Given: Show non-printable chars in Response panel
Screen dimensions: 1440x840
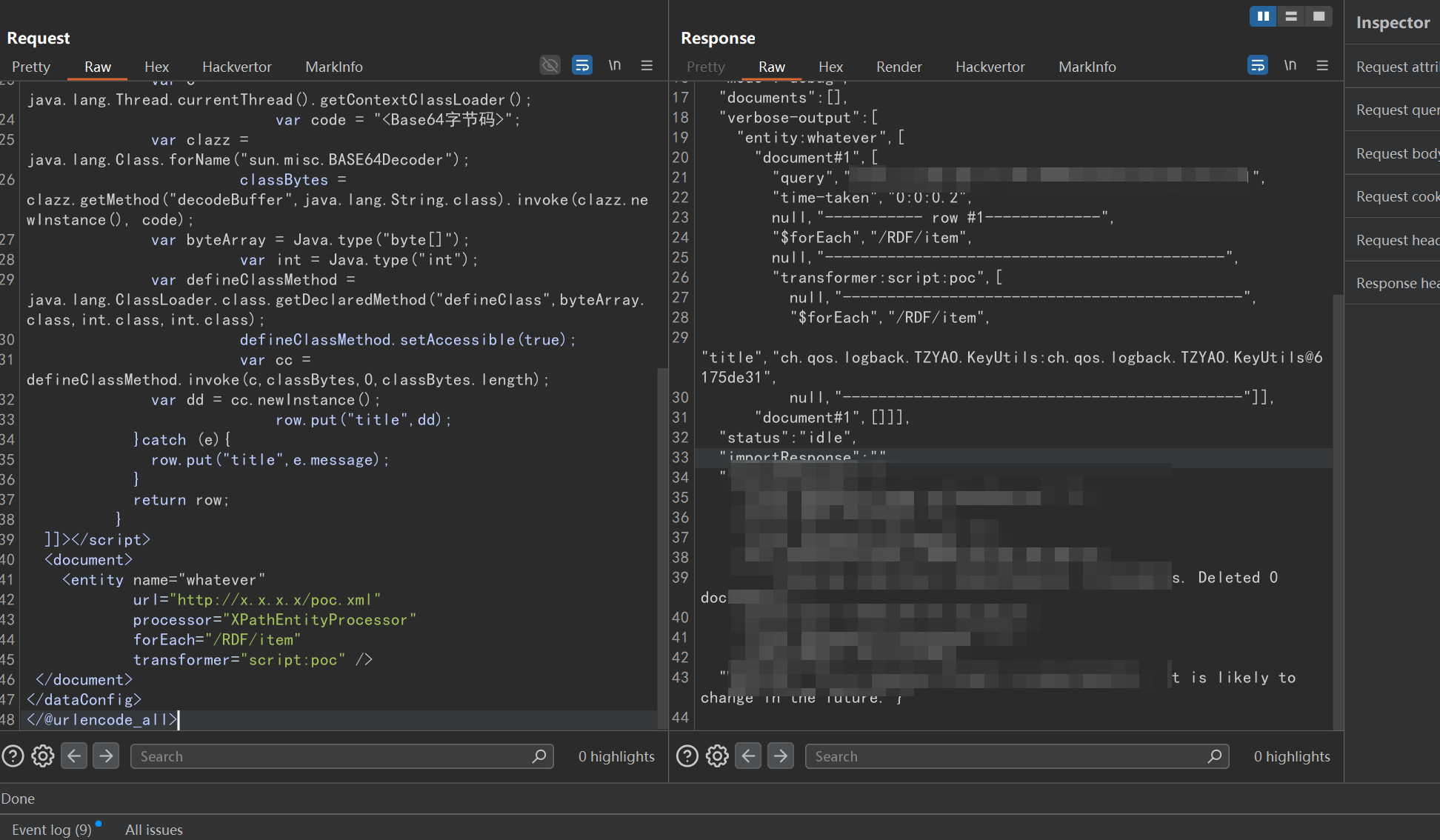Looking at the screenshot, I should pyautogui.click(x=1290, y=65).
